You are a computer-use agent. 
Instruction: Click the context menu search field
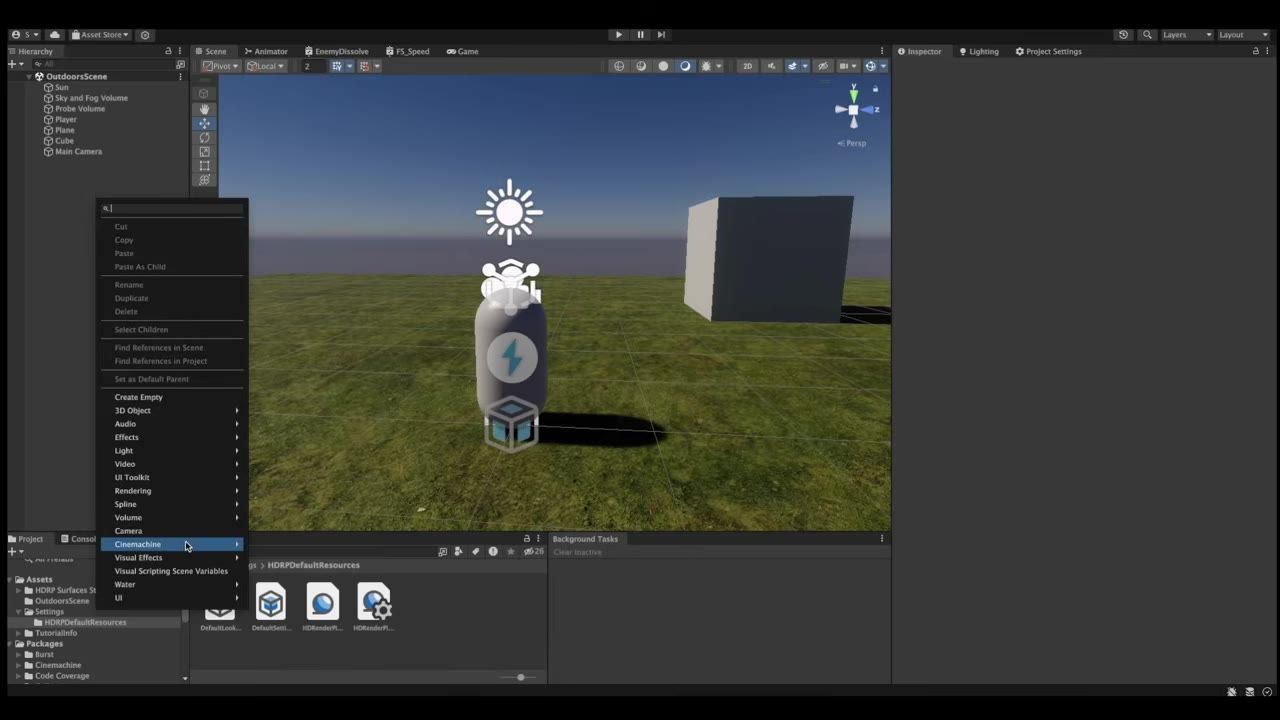point(172,209)
